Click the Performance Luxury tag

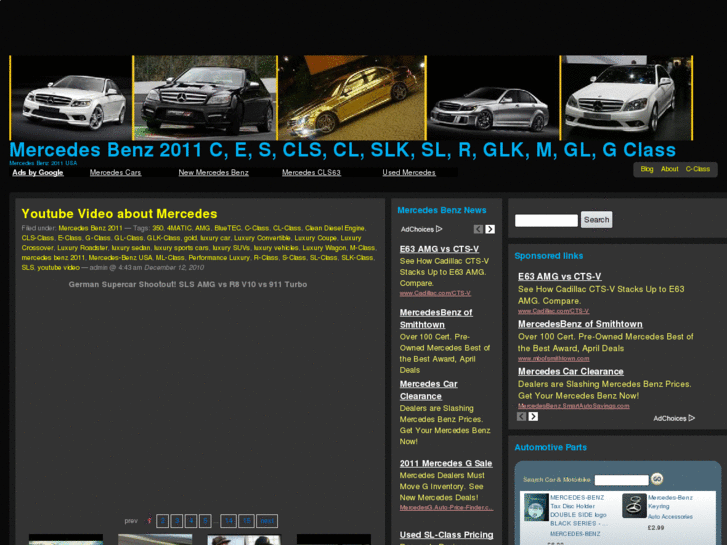click(x=219, y=257)
